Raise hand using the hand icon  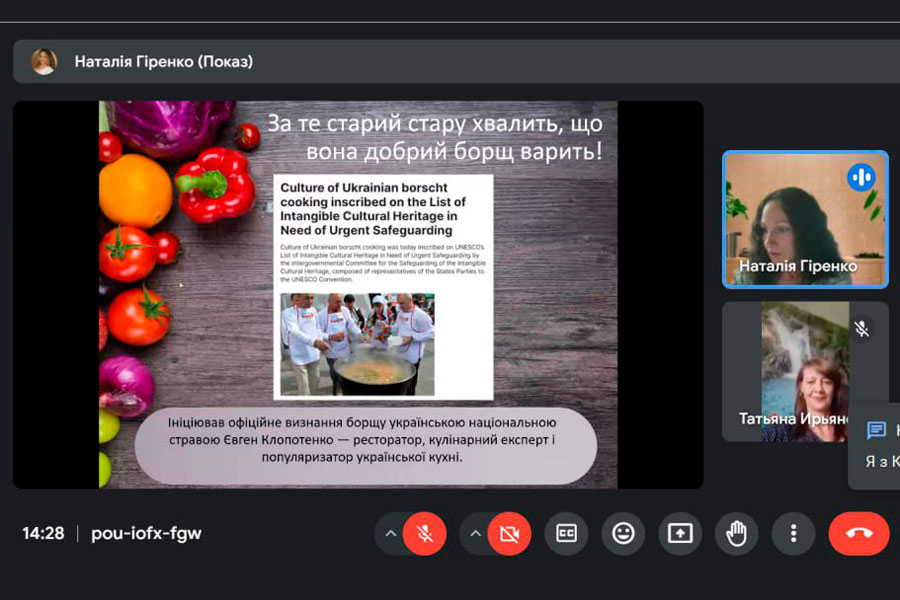pos(736,533)
